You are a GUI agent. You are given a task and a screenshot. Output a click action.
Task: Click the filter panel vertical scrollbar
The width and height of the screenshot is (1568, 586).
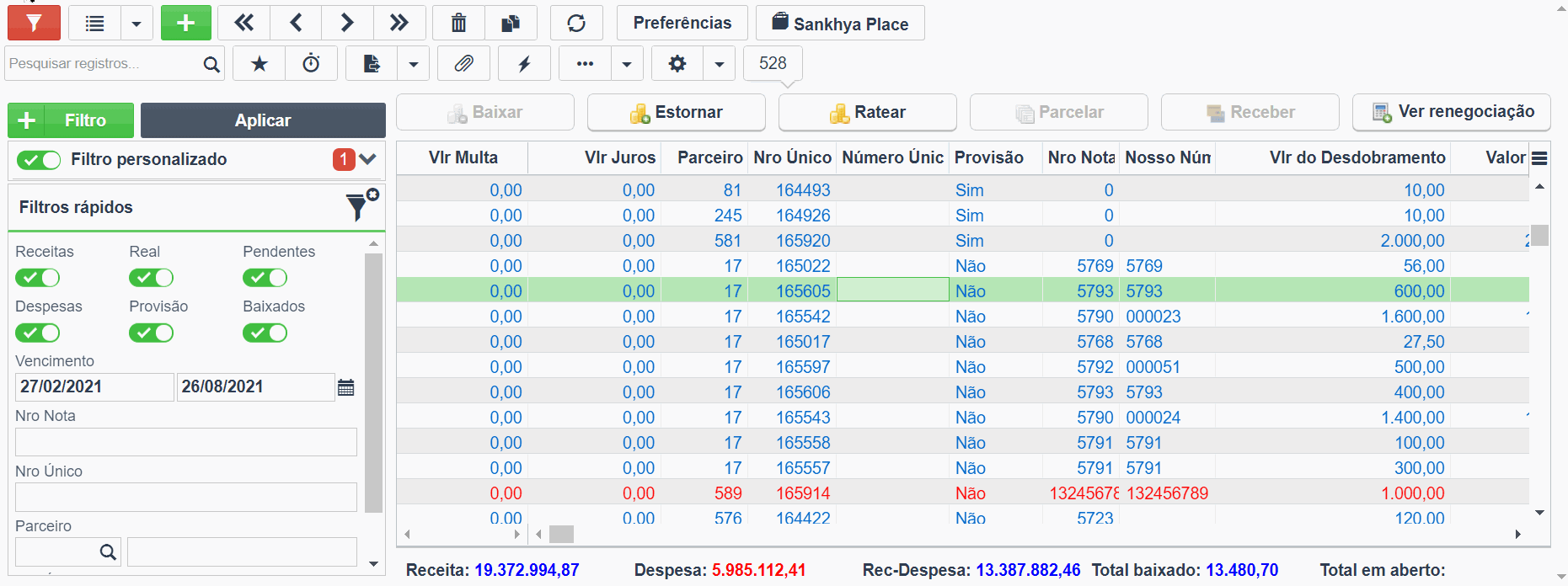[373, 383]
